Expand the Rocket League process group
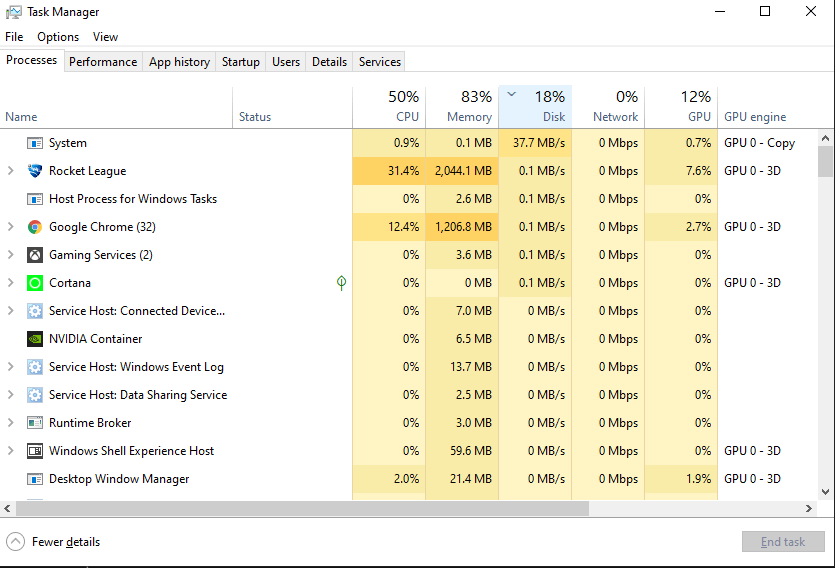 (x=10, y=171)
